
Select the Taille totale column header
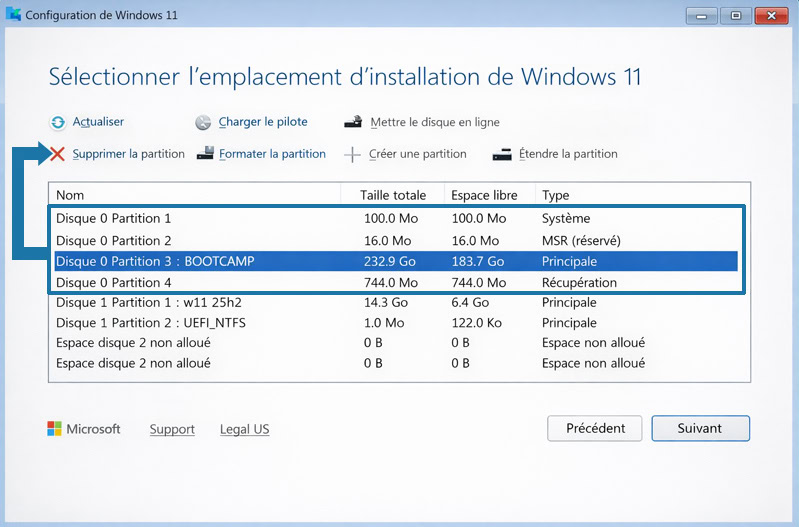point(392,195)
